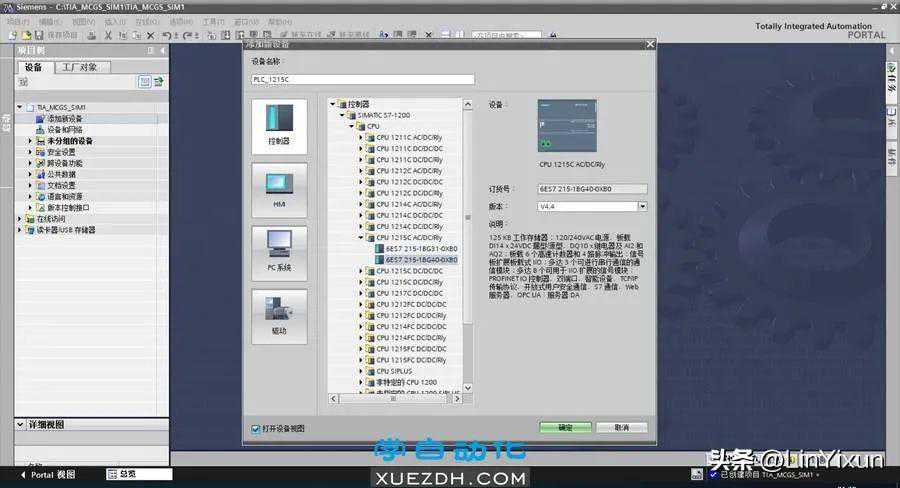
Task: Collapse the CPU 1215C AC/DC/Rly node
Action: (x=362, y=237)
